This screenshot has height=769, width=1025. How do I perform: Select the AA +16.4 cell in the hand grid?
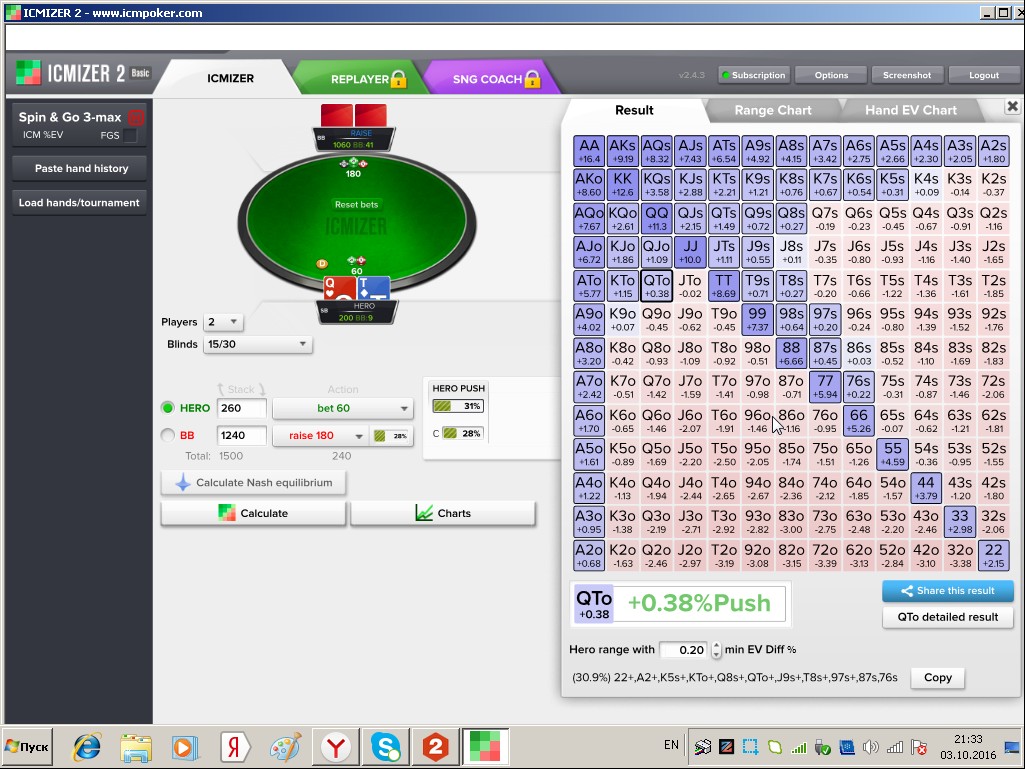(x=589, y=151)
